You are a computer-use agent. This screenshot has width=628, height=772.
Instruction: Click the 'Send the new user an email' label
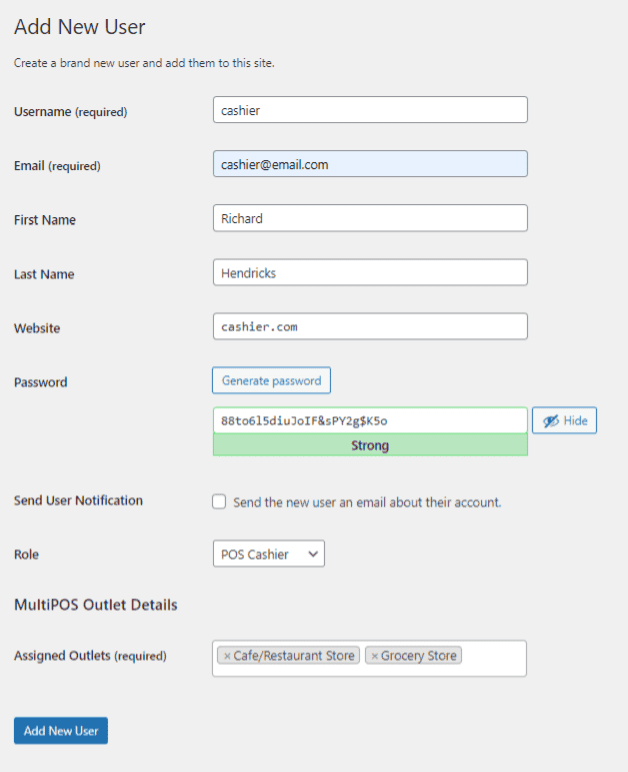[367, 502]
